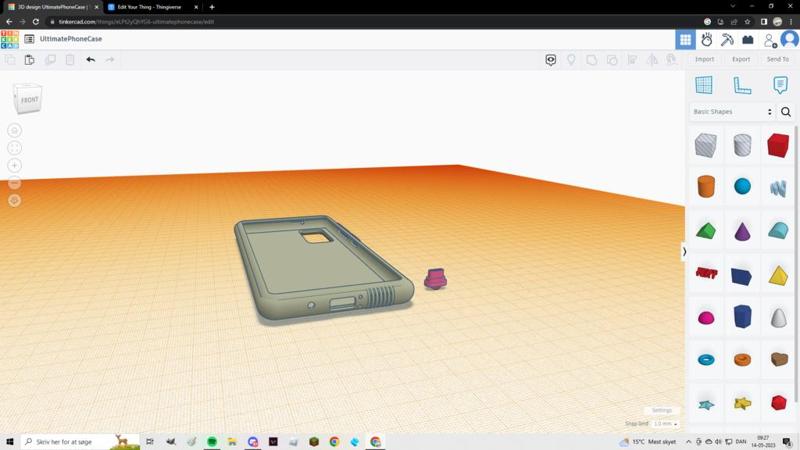Activate the Cruise tool icon
800x450 pixels.
pos(671,60)
